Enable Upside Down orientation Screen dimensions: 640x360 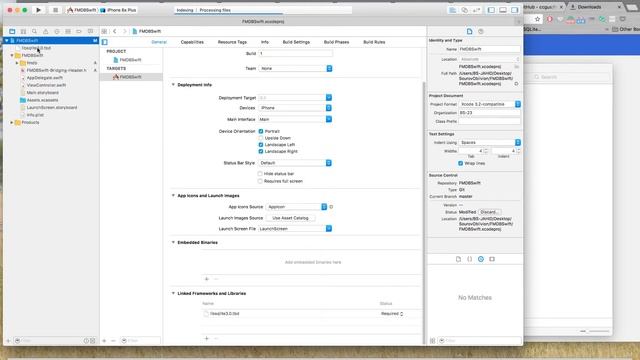[261, 138]
